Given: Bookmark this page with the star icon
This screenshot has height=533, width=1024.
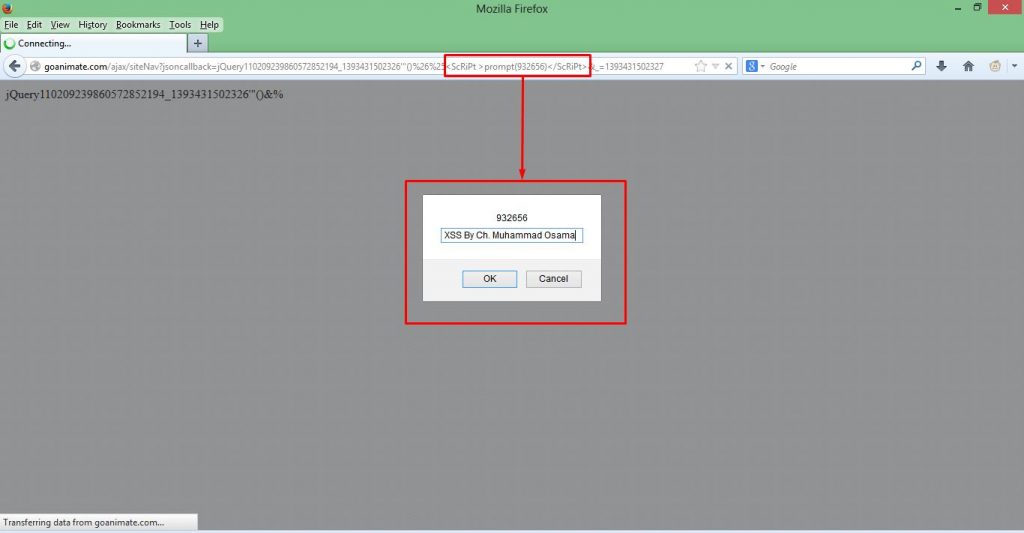Looking at the screenshot, I should pyautogui.click(x=701, y=67).
